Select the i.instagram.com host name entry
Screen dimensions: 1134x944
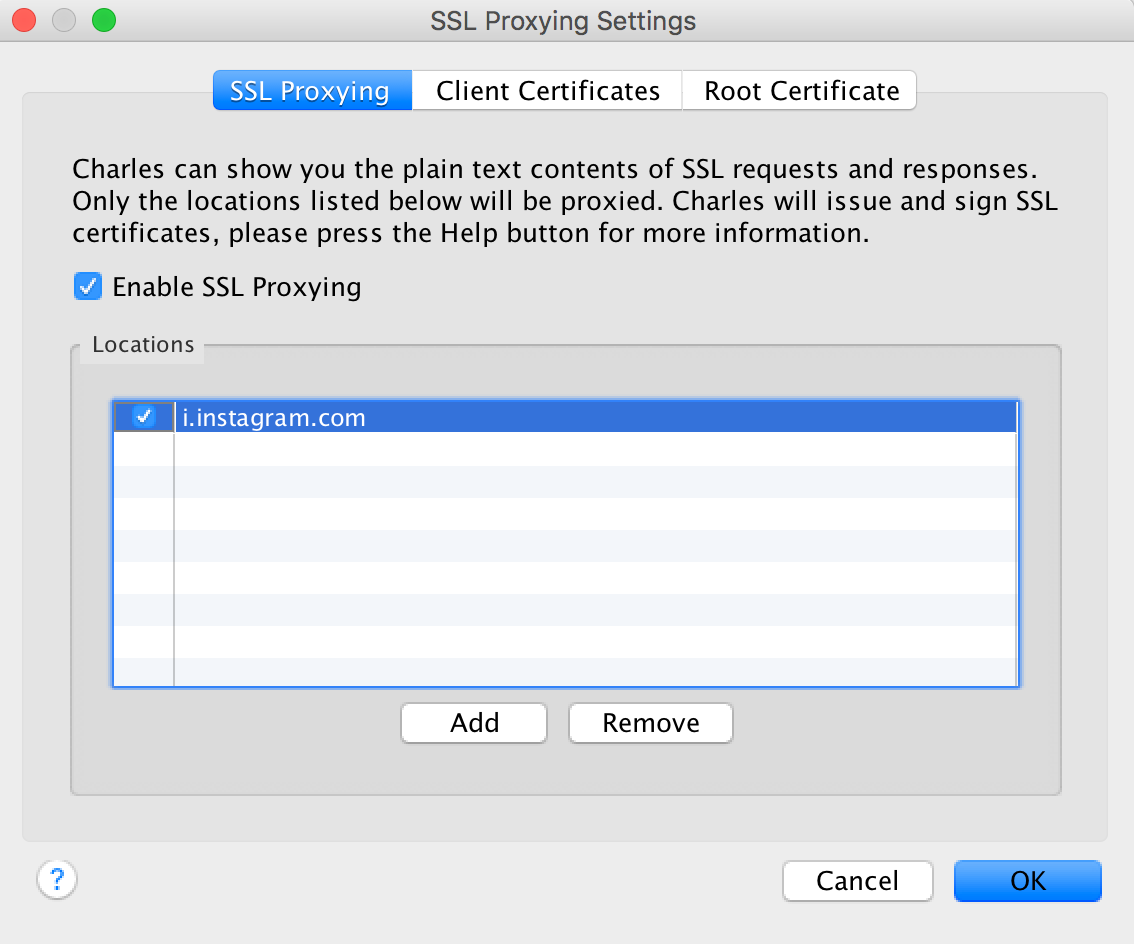click(273, 418)
